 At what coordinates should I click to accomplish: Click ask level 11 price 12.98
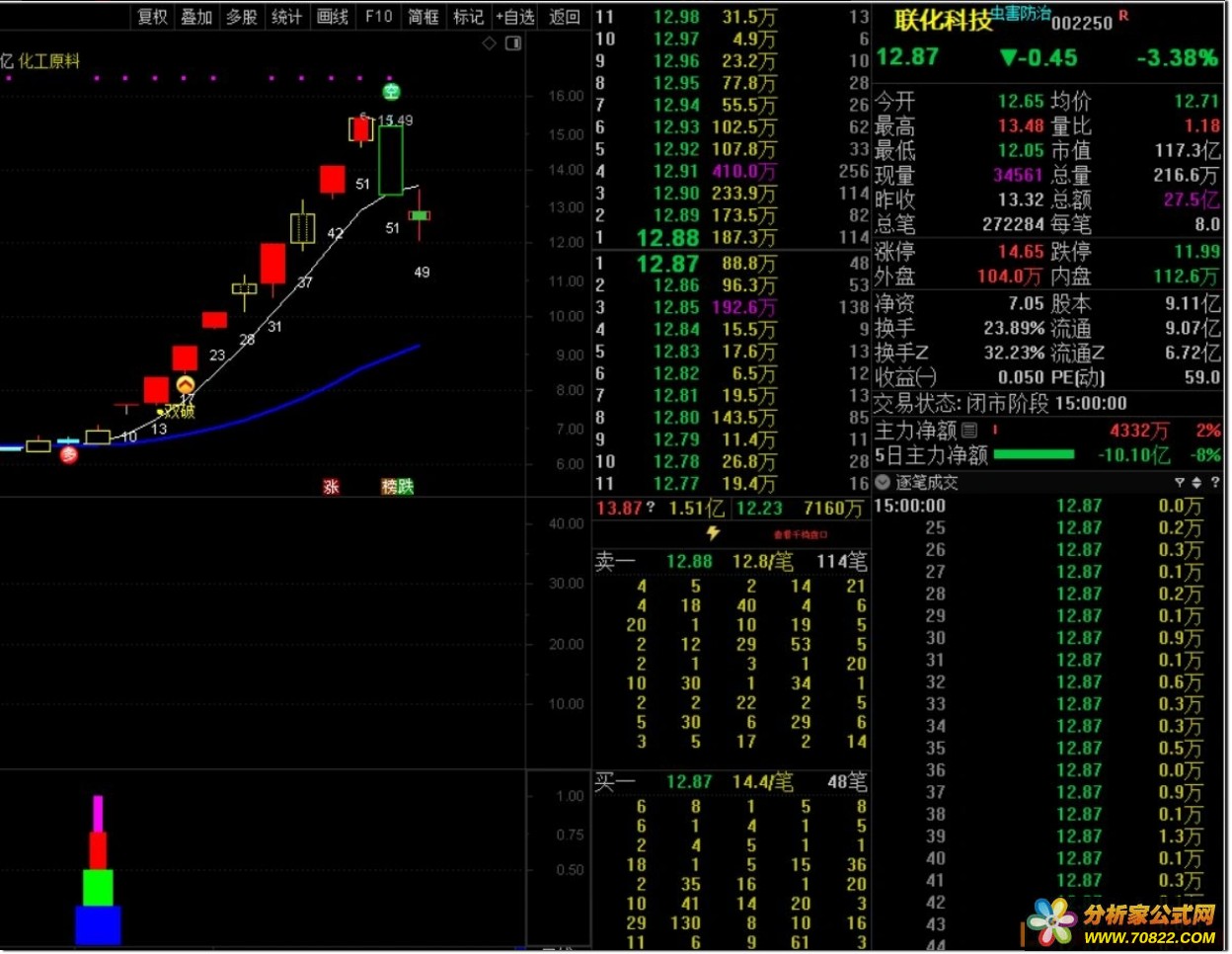(x=676, y=17)
